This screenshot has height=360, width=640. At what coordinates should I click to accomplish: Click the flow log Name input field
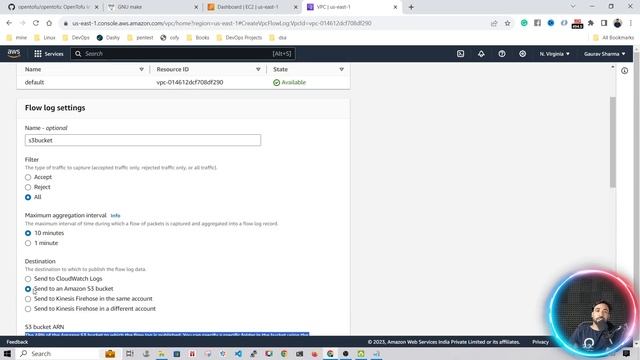coord(143,140)
